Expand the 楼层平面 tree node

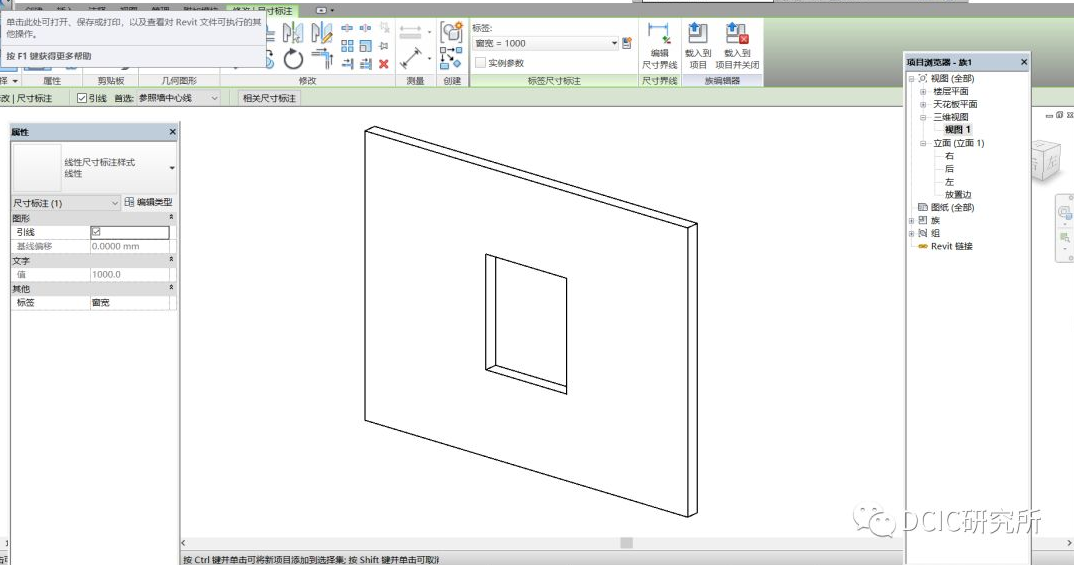923,91
